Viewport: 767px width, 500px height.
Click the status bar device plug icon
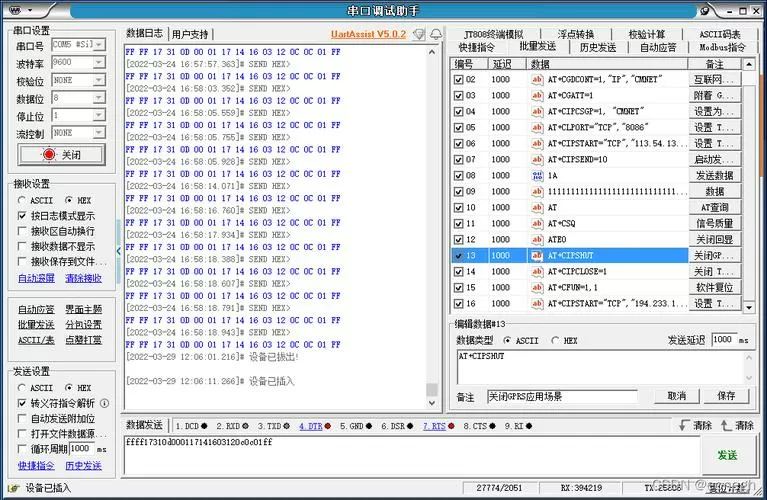[x=13, y=488]
